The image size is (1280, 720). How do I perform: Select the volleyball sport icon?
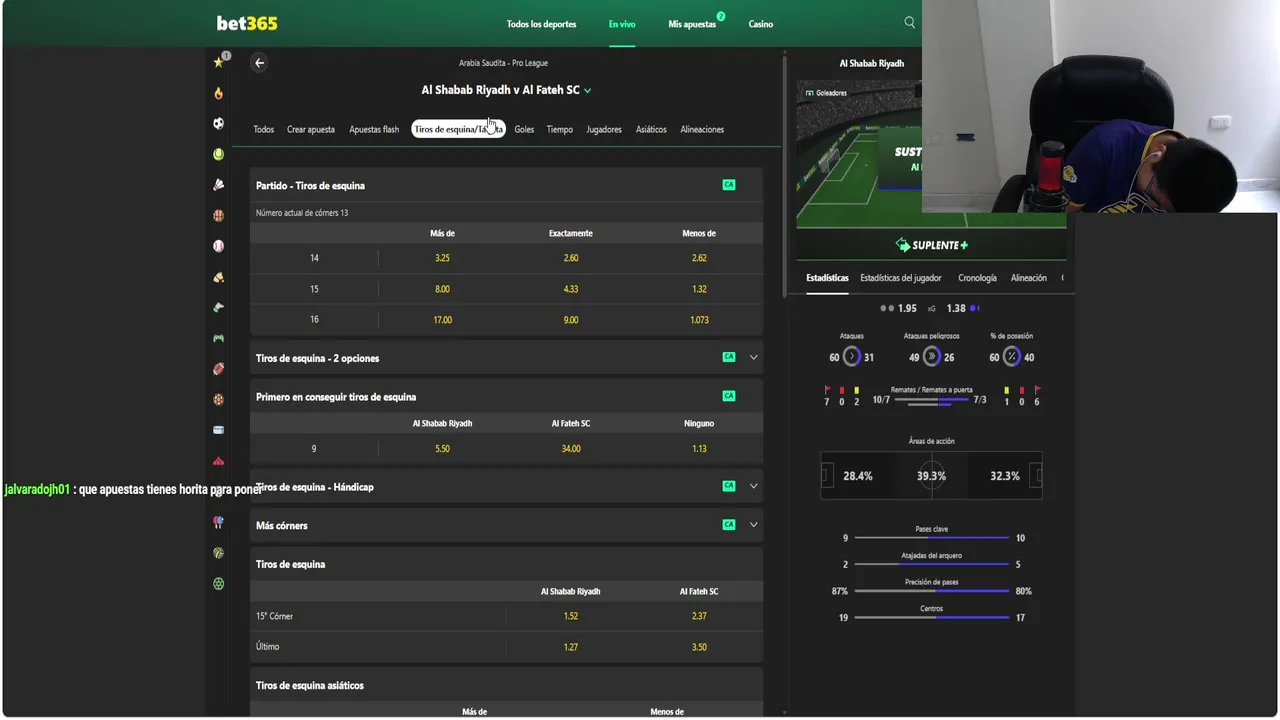click(218, 553)
